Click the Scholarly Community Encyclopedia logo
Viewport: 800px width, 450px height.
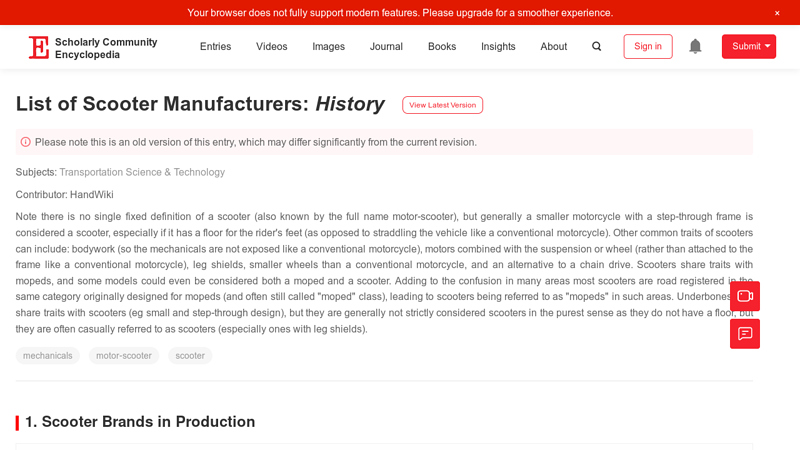[x=92, y=47]
